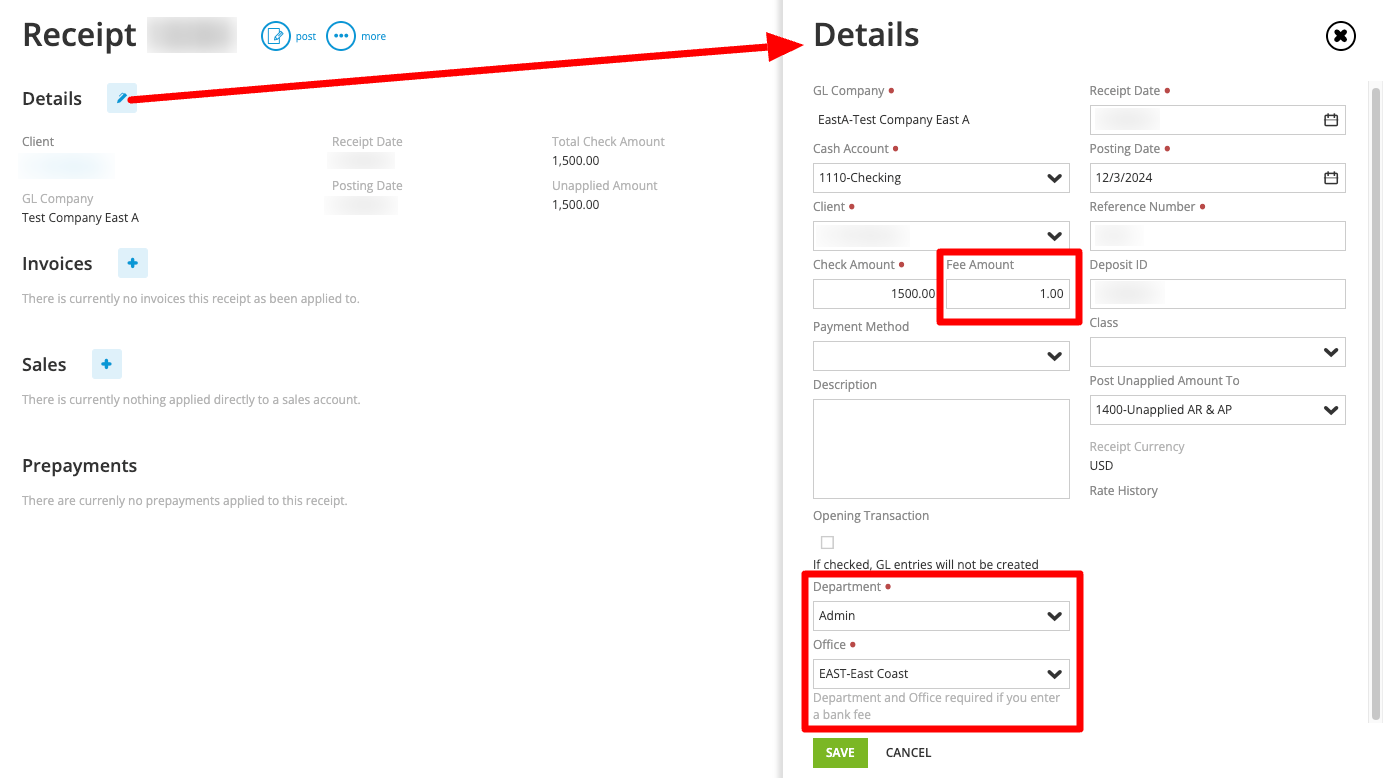Image resolution: width=1383 pixels, height=778 pixels.
Task: Add an invoice with the plus icon
Action: click(133, 263)
